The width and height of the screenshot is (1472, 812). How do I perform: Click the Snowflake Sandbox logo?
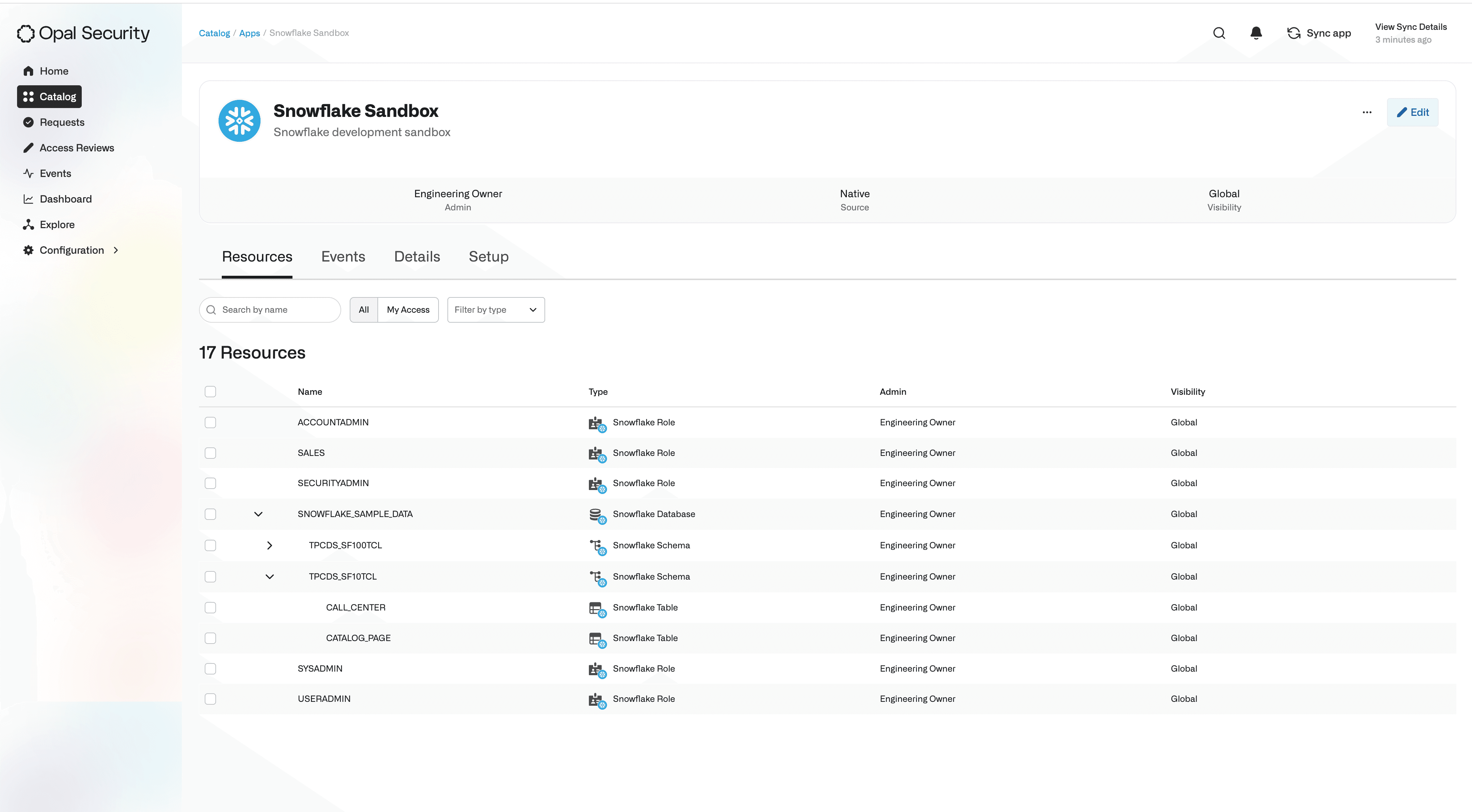point(240,120)
